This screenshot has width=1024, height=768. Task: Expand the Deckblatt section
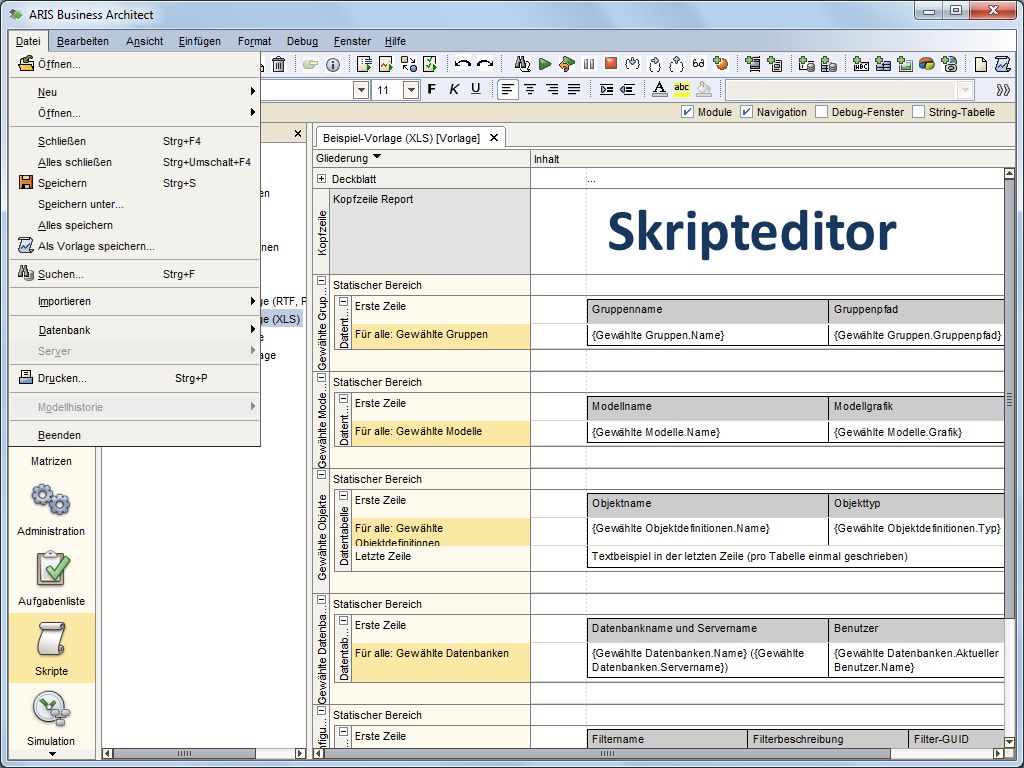[x=321, y=178]
